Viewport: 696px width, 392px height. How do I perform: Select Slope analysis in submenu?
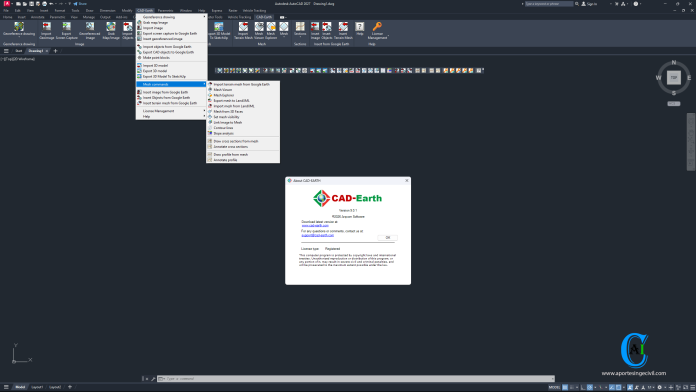(243, 133)
